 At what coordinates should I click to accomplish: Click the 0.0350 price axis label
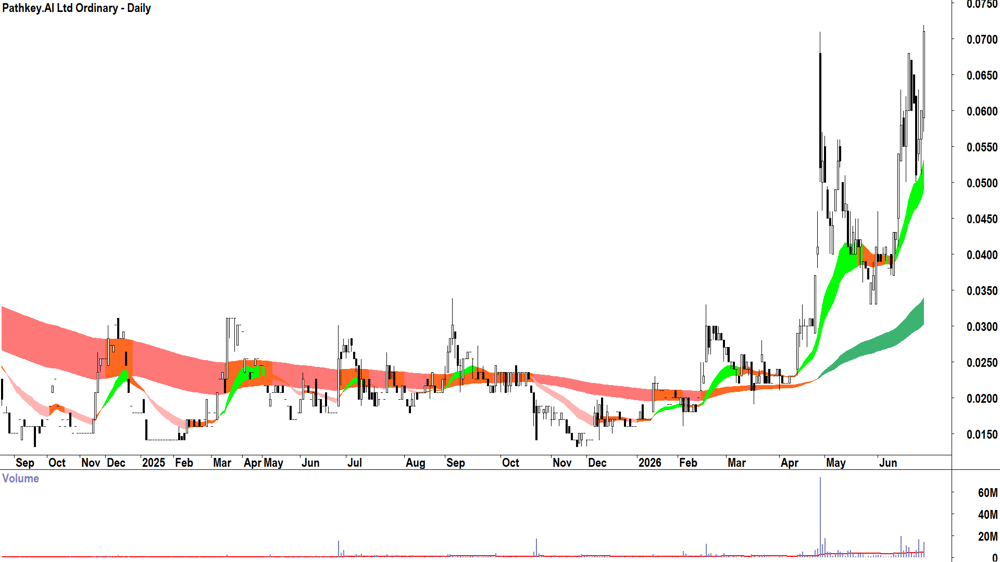coord(982,291)
